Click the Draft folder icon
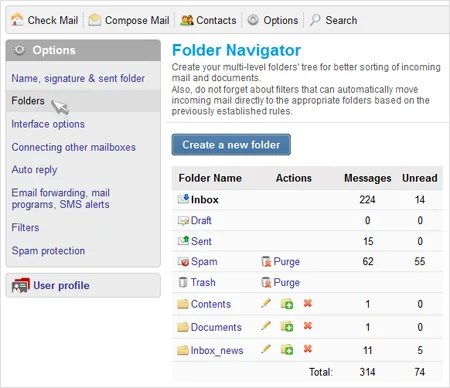 pyautogui.click(x=183, y=220)
